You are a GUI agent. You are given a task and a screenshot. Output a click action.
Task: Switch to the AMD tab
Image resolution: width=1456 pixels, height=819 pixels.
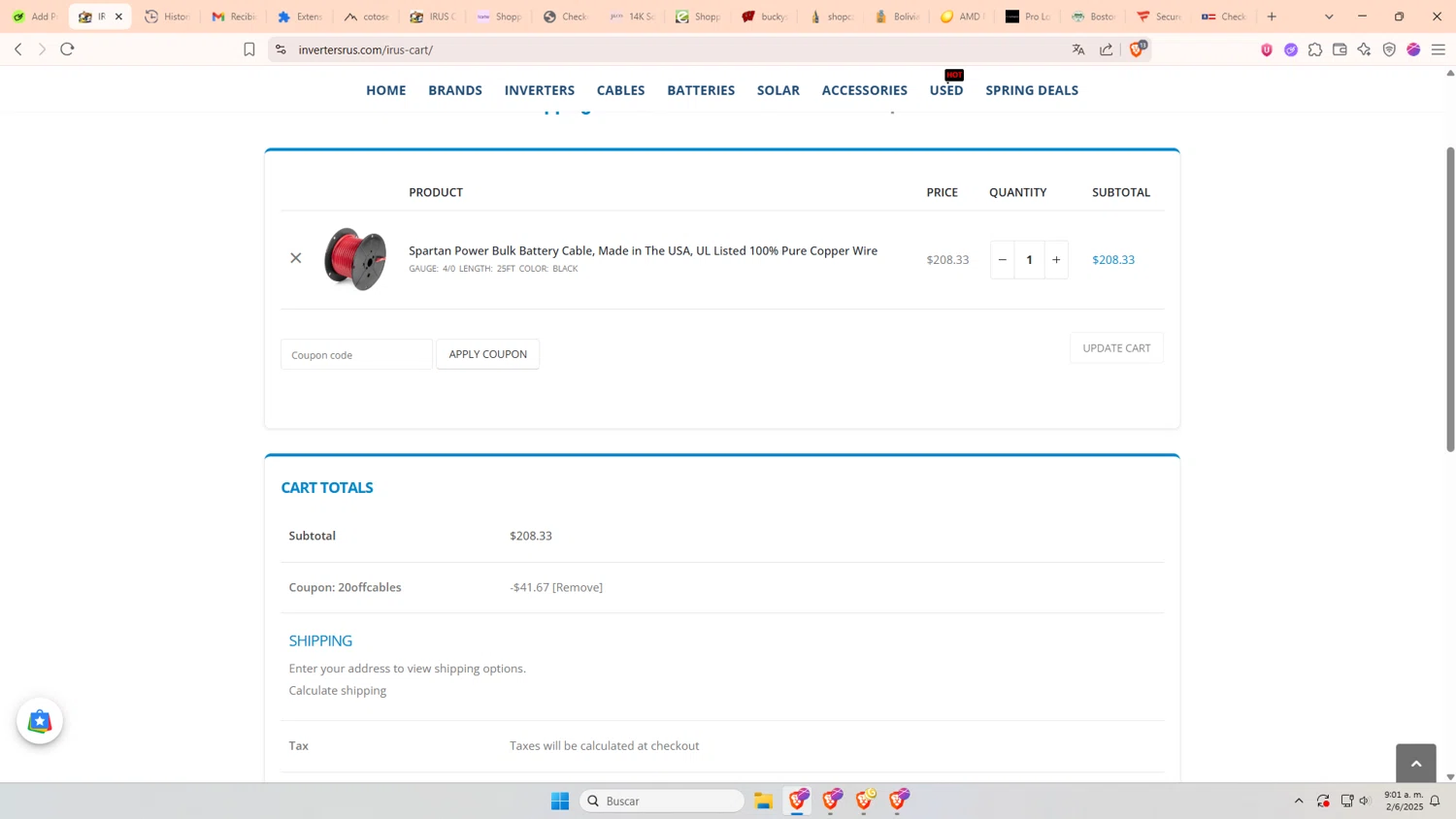962,16
